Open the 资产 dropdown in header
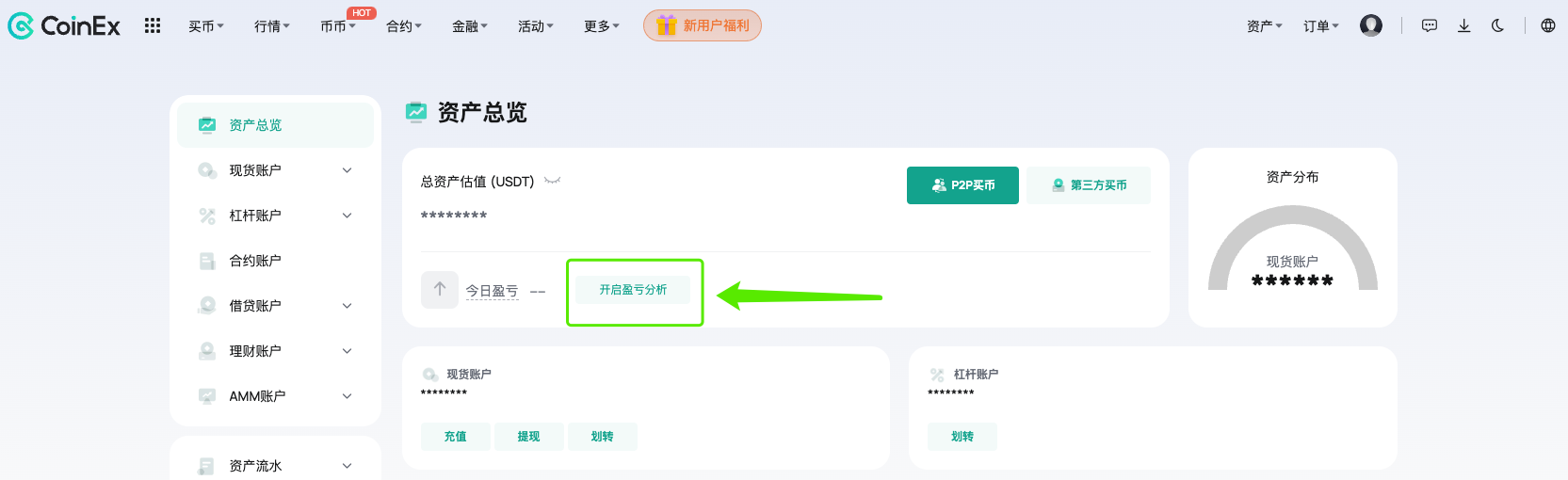The height and width of the screenshot is (480, 1568). (x=1264, y=26)
